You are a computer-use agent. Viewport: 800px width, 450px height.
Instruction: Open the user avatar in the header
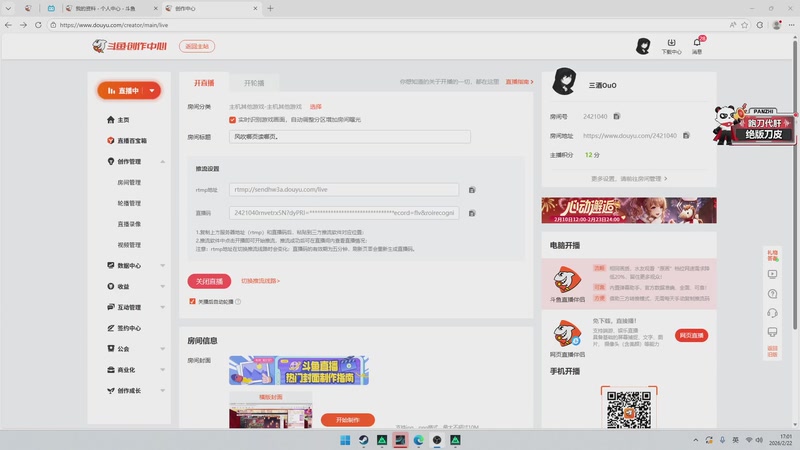tap(643, 46)
